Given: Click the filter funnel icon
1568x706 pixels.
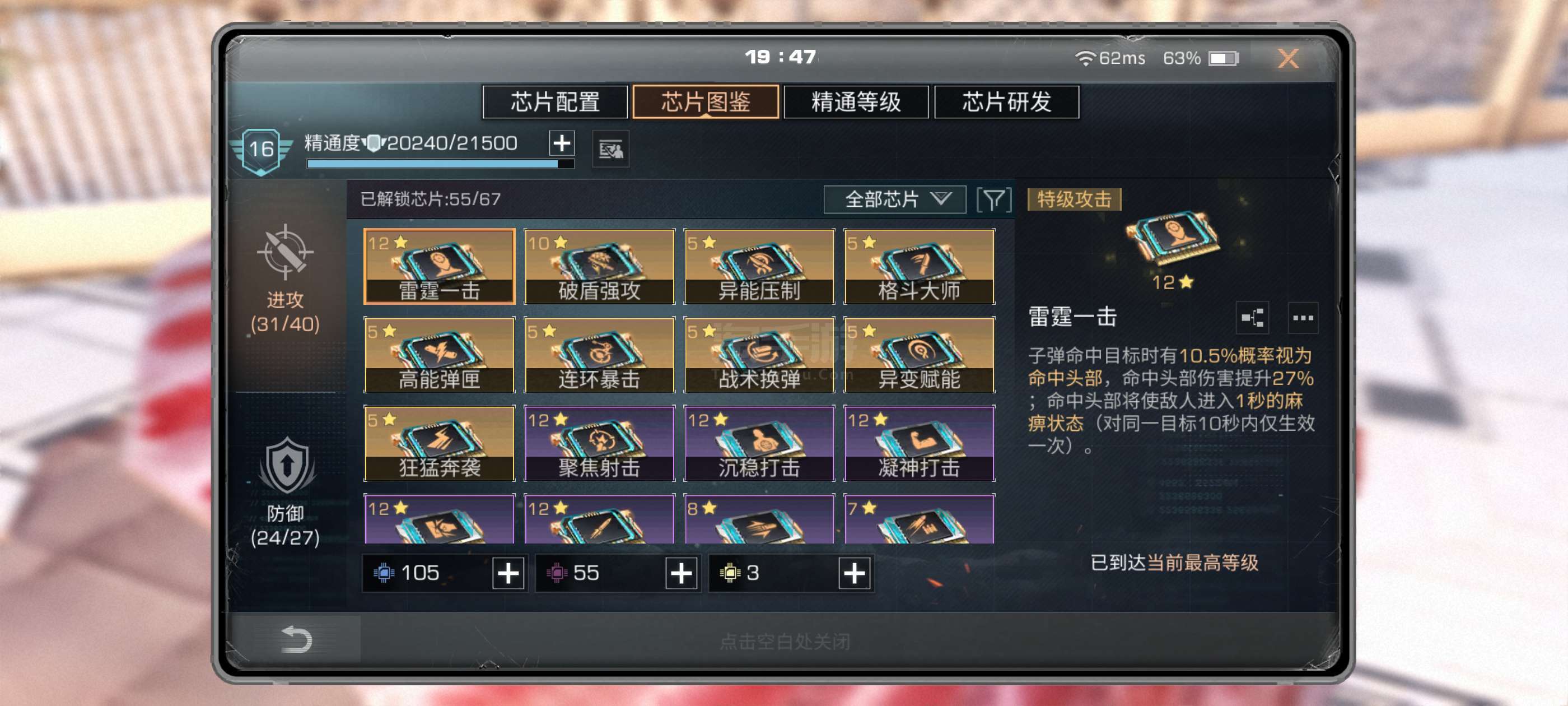Looking at the screenshot, I should [993, 199].
